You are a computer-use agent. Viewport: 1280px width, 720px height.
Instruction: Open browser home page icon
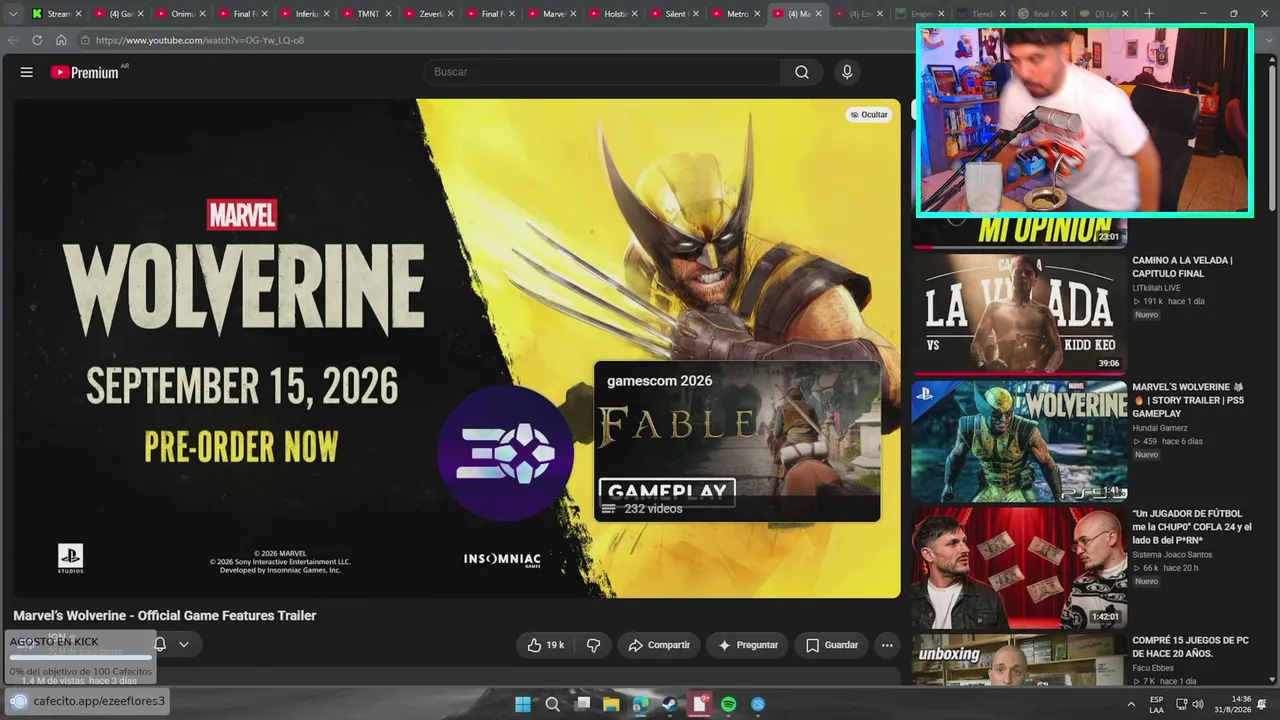coord(61,40)
